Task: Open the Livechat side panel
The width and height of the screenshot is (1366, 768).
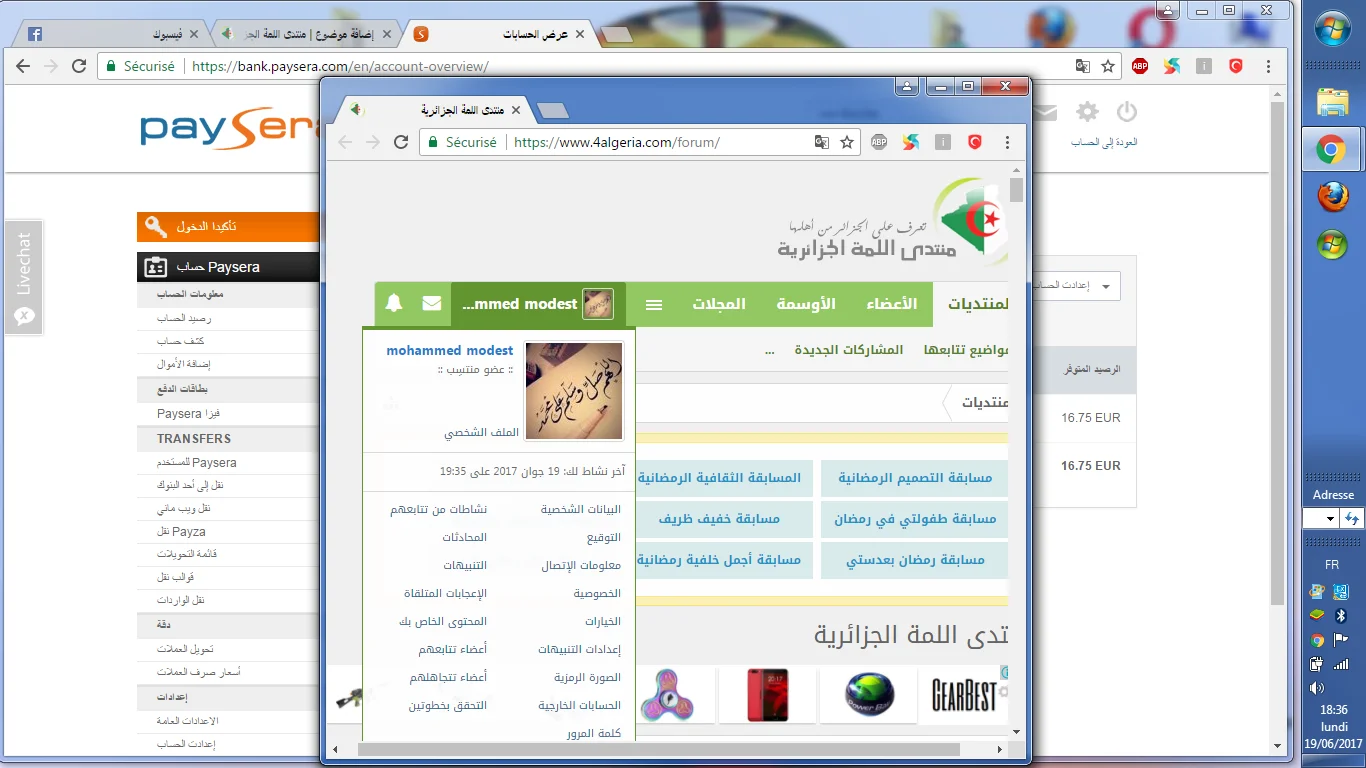Action: [x=24, y=275]
